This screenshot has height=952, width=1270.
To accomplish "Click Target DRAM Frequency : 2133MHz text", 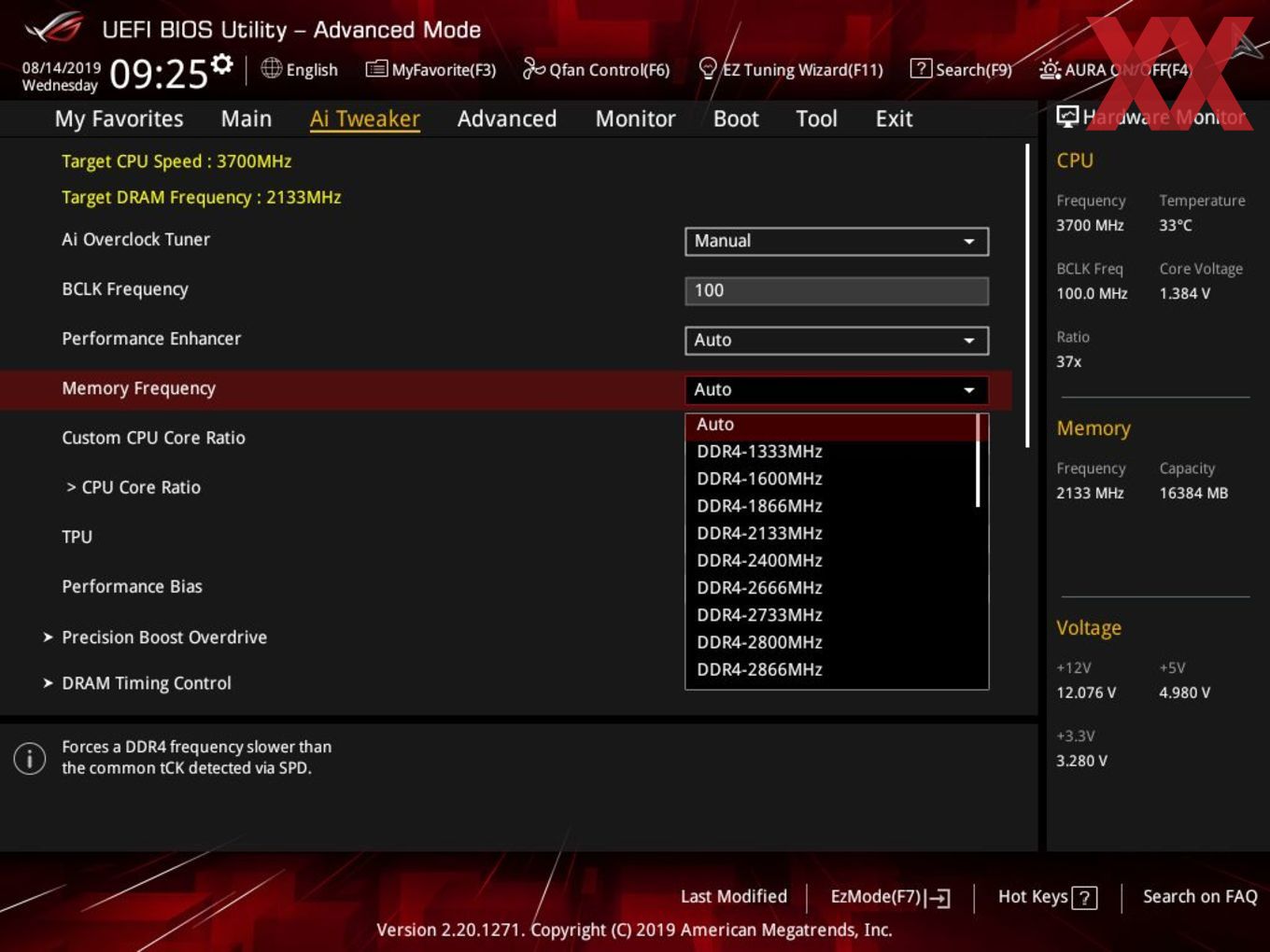I will point(201,198).
